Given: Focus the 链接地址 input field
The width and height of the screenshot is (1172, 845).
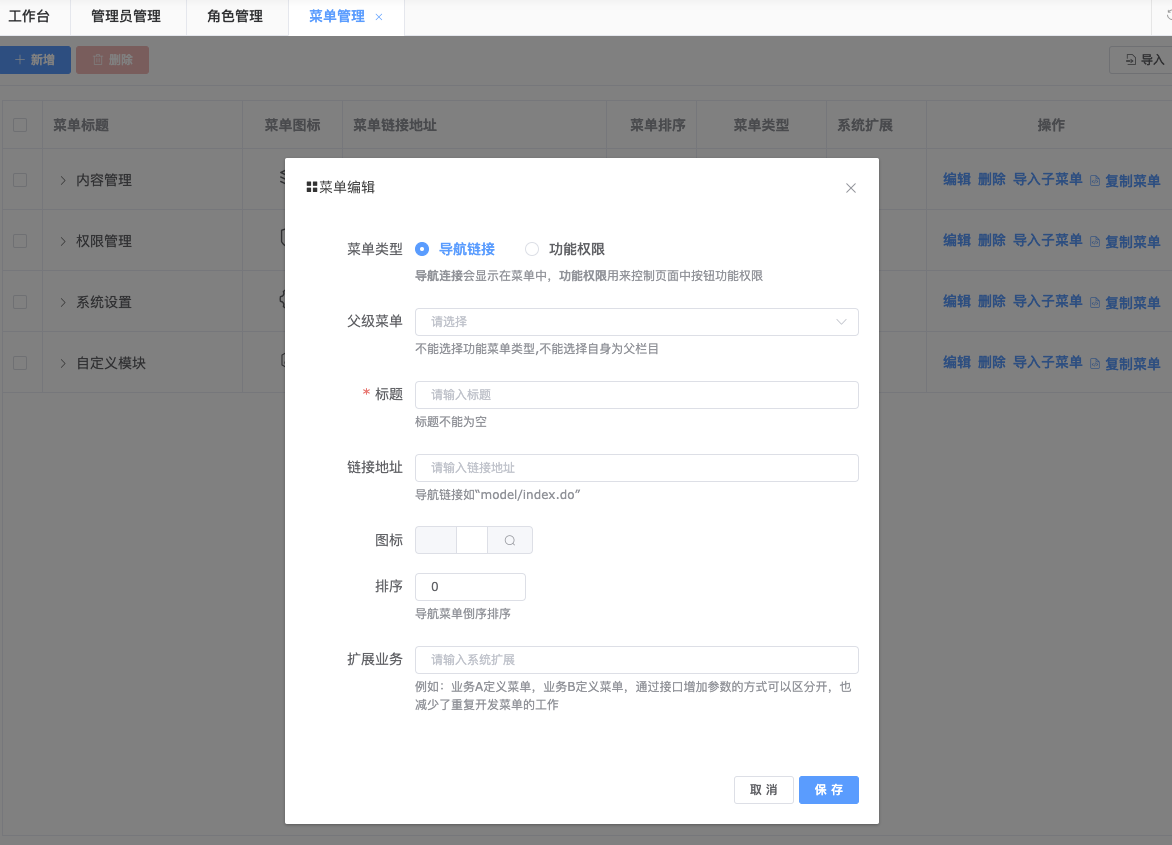Looking at the screenshot, I should (x=636, y=468).
